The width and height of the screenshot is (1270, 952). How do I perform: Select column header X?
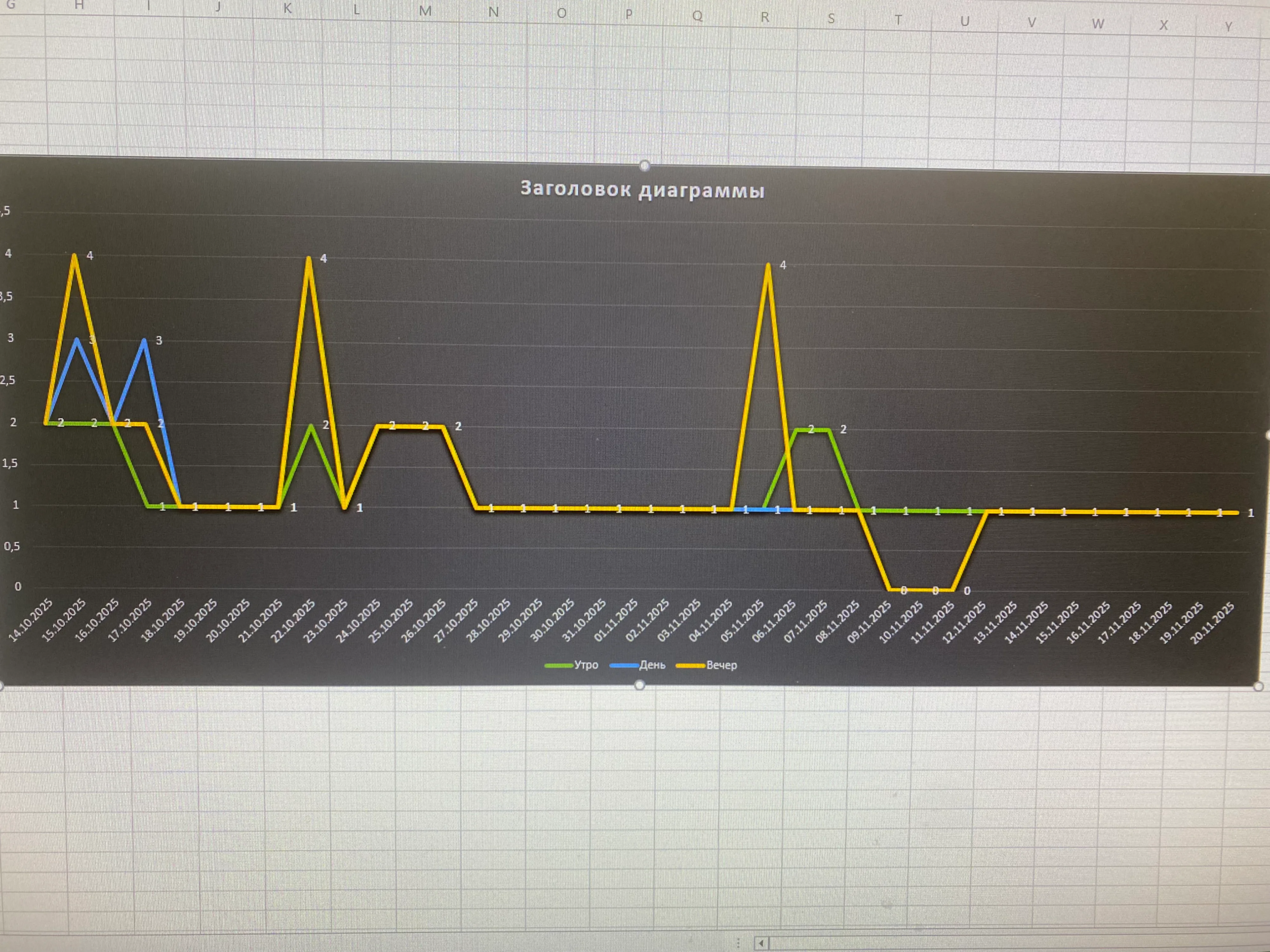[1163, 25]
